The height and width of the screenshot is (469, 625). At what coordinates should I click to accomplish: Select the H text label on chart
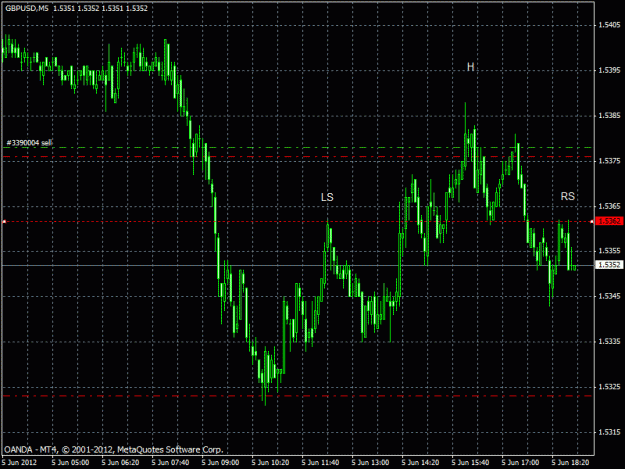pyautogui.click(x=471, y=67)
